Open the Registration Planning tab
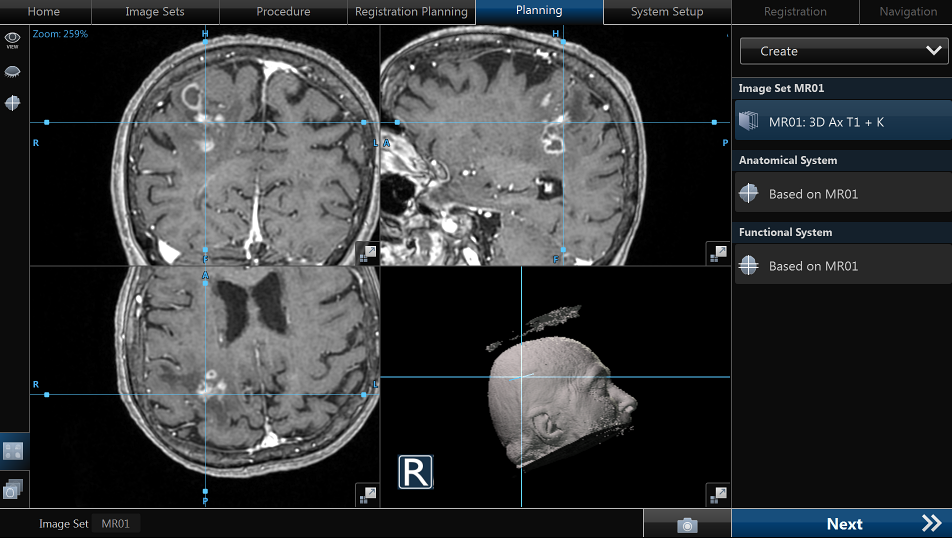 (x=411, y=12)
